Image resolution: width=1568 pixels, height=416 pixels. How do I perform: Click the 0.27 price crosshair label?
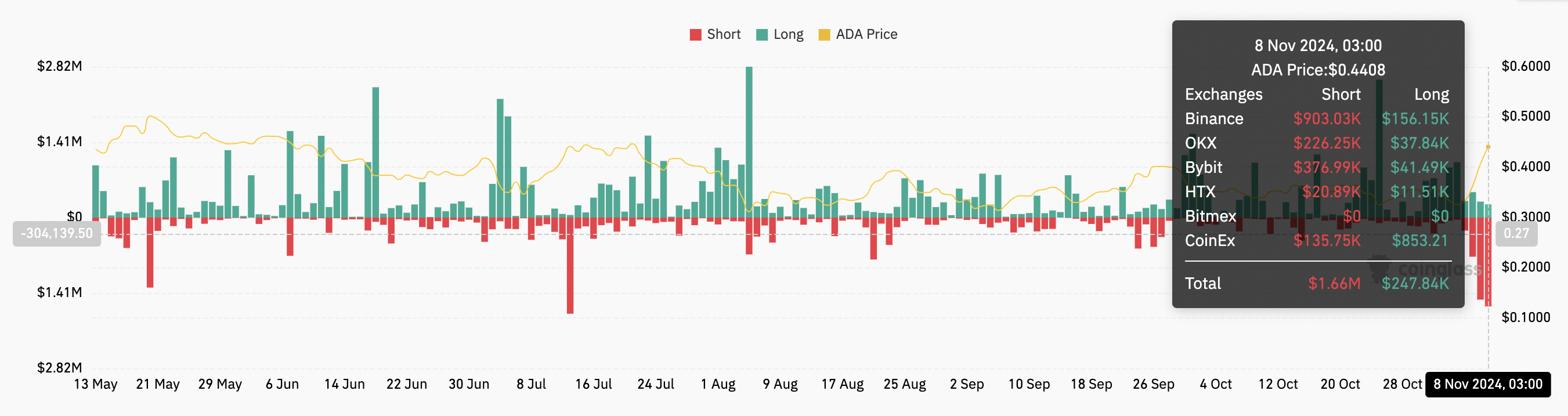(x=1516, y=234)
